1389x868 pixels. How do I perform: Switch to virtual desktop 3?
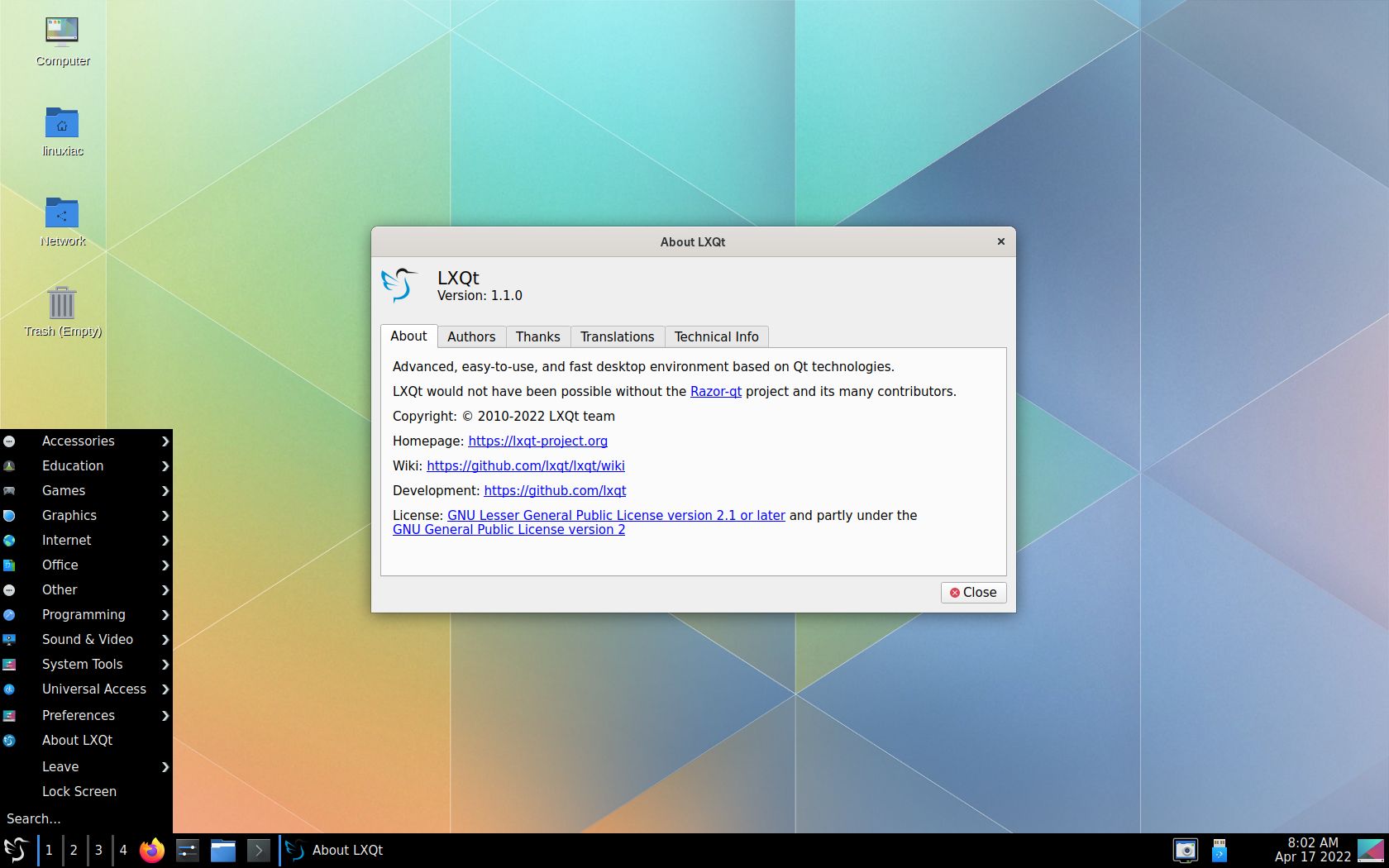[98, 850]
